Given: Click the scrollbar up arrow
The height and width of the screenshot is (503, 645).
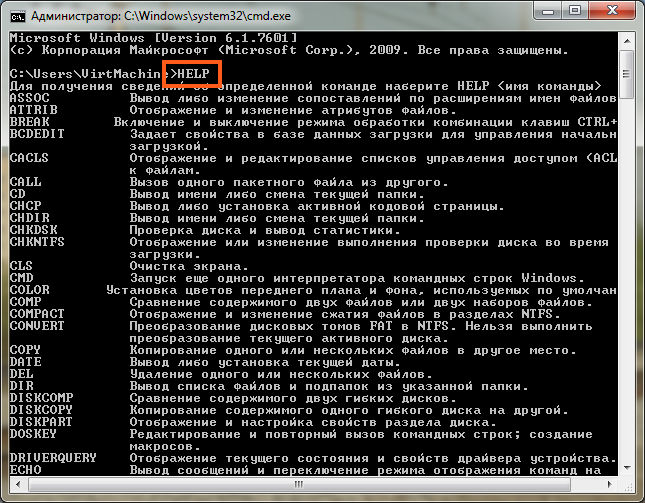Looking at the screenshot, I should 627,41.
